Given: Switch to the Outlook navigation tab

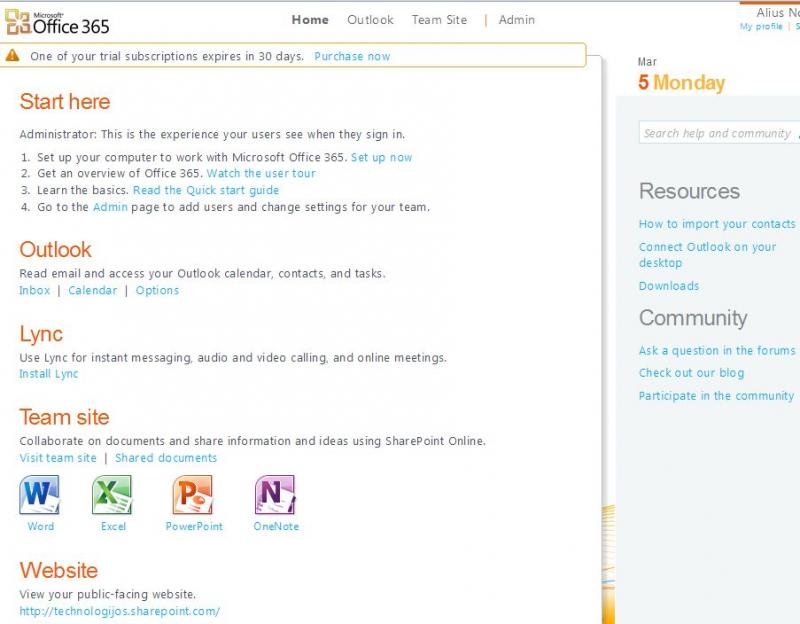Looking at the screenshot, I should point(370,20).
